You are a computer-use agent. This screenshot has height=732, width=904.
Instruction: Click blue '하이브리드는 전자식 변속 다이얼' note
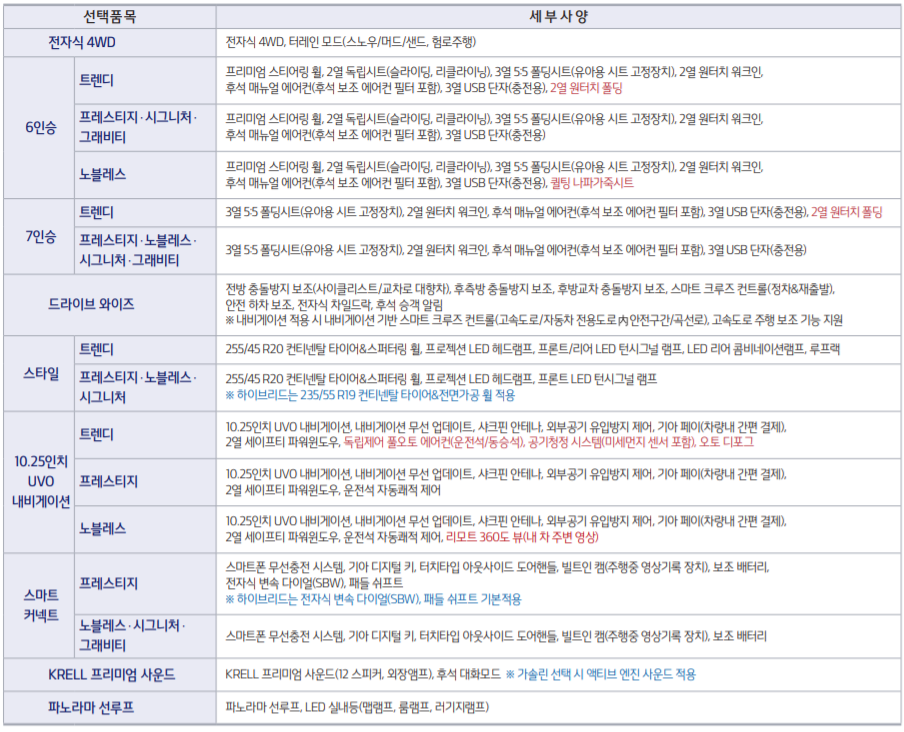click(373, 599)
